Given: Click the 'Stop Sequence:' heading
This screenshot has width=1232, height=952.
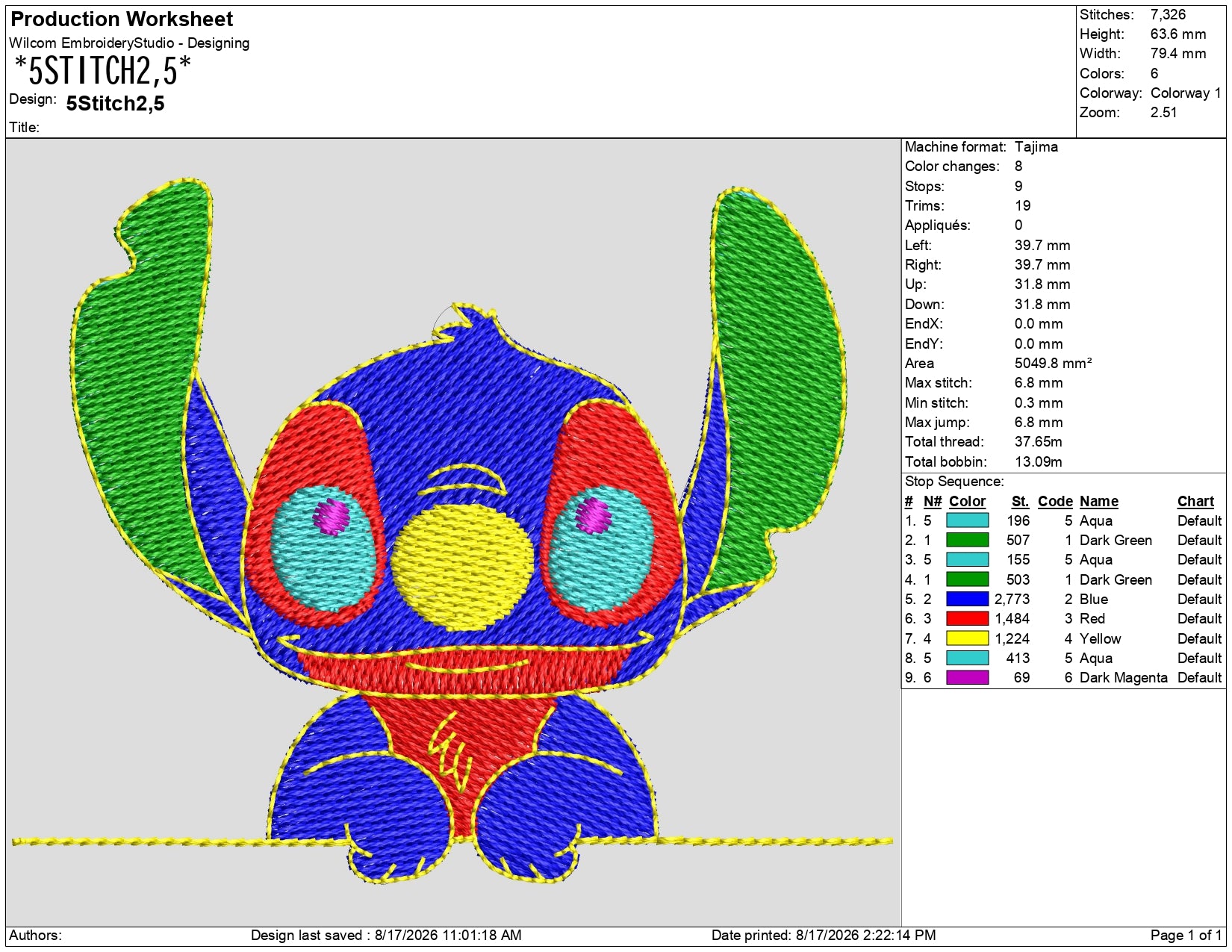Looking at the screenshot, I should [954, 481].
